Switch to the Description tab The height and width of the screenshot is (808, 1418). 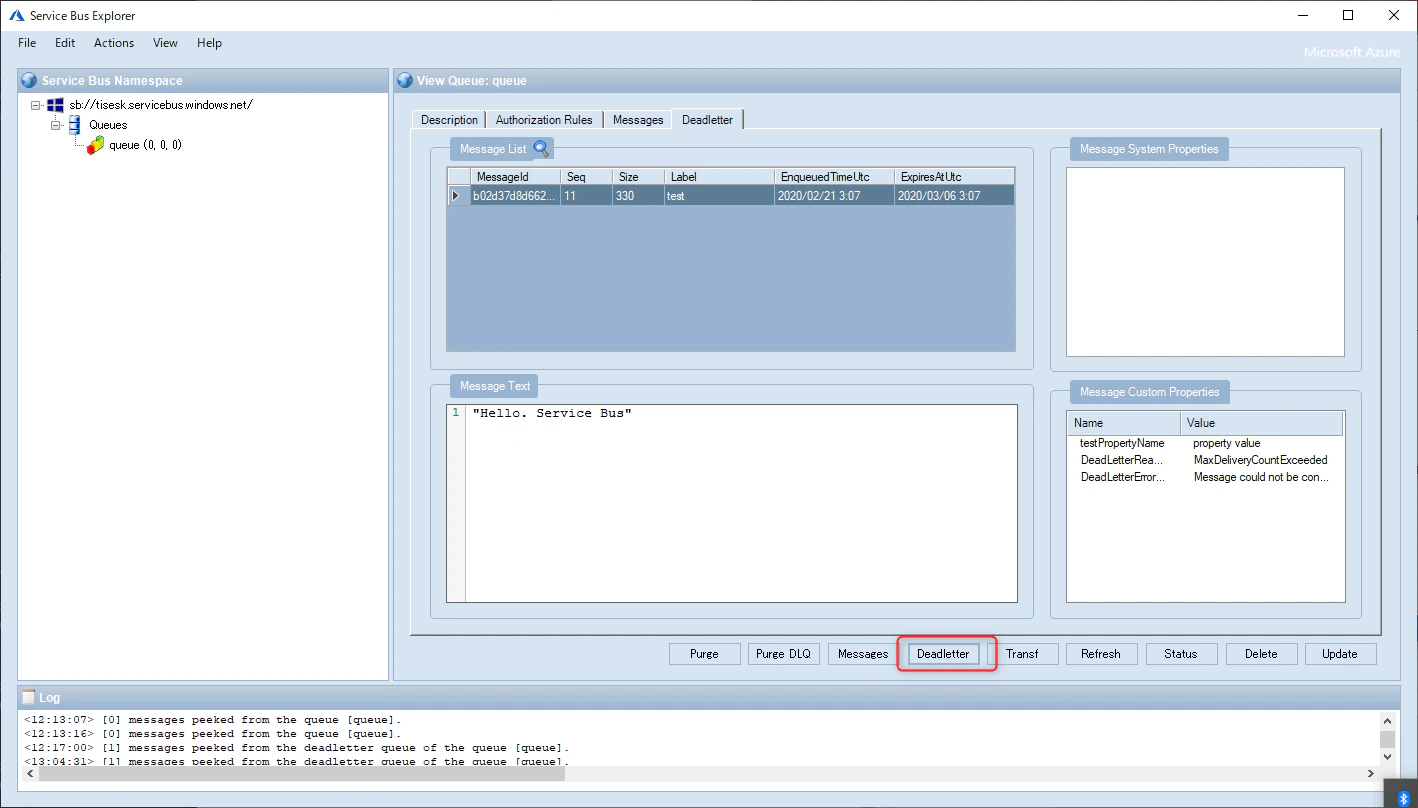[449, 120]
